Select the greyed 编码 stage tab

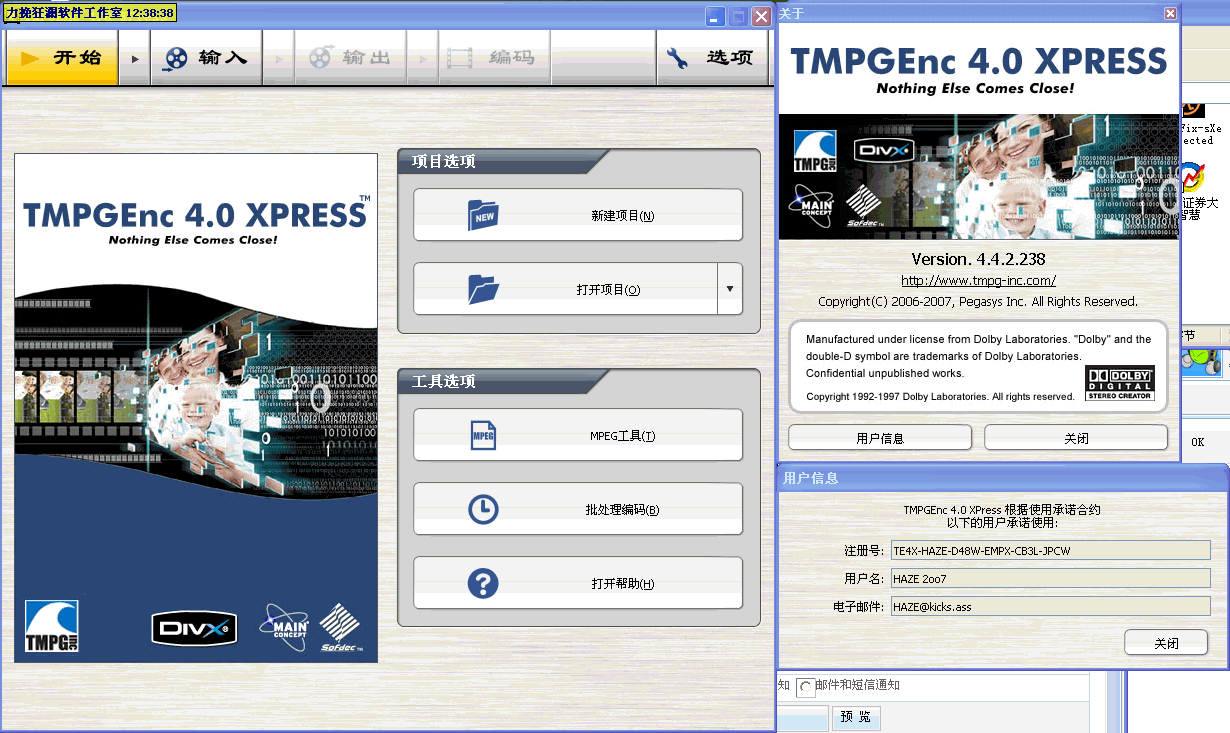coord(494,58)
